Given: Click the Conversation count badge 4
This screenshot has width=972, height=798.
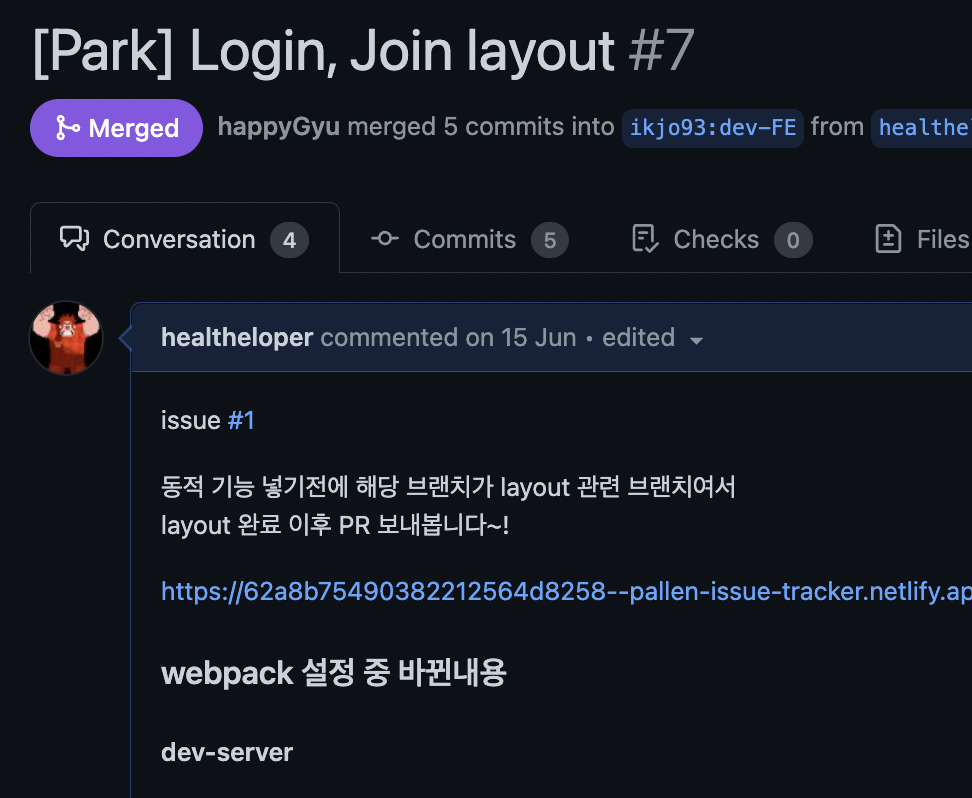Looking at the screenshot, I should 289,241.
